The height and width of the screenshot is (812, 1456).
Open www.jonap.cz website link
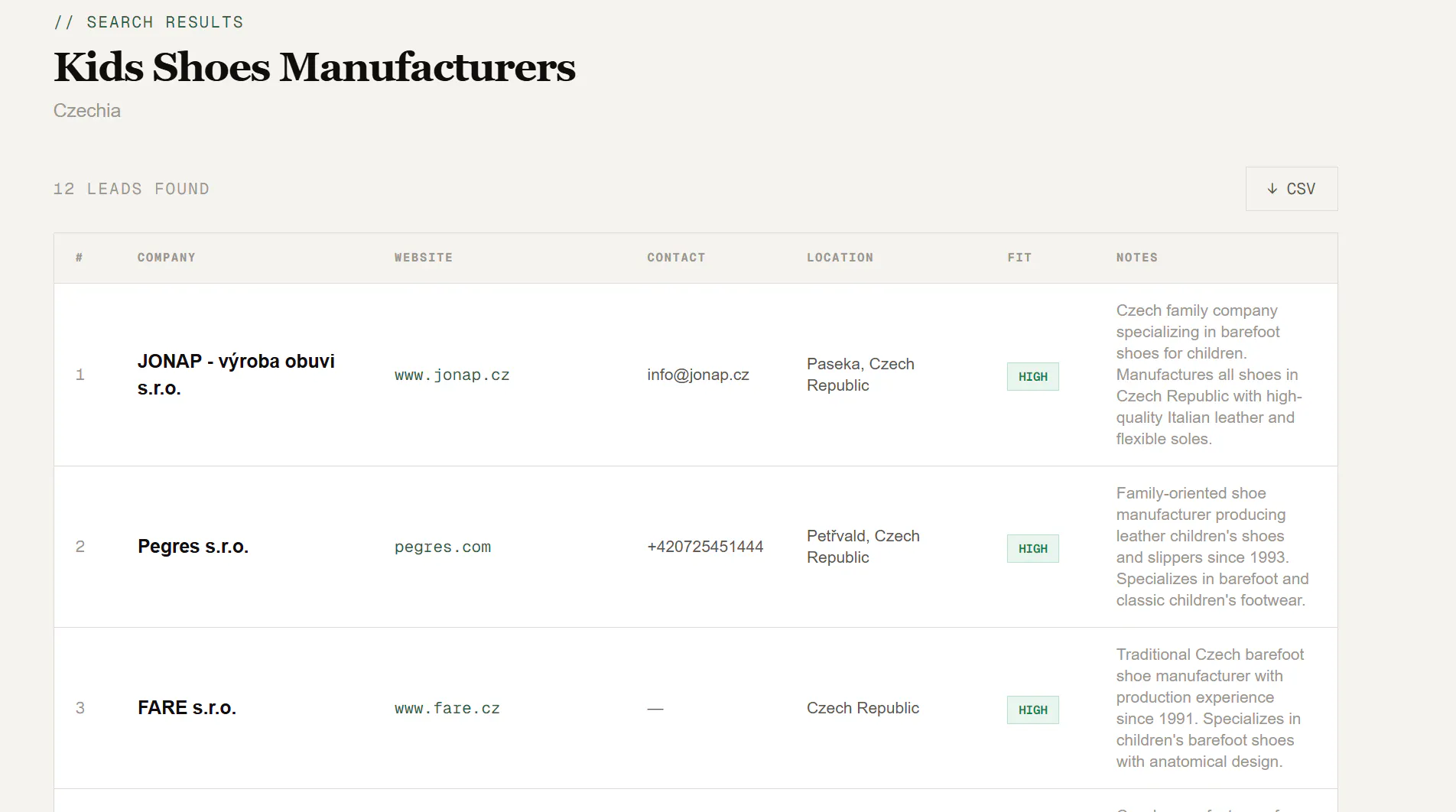coord(452,375)
